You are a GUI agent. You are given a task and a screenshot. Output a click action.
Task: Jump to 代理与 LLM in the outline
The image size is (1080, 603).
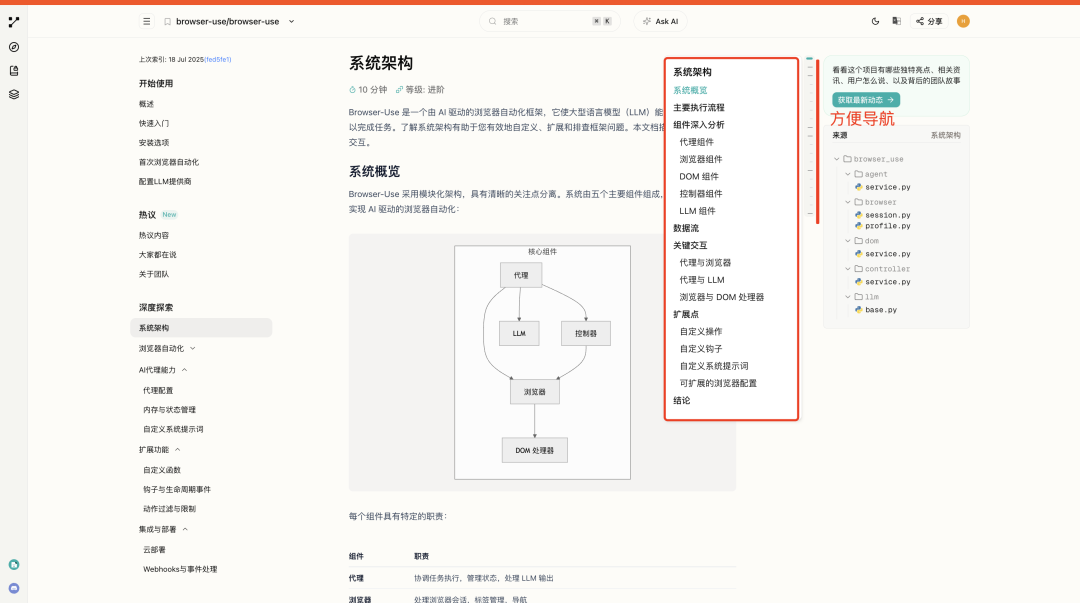tap(702, 280)
